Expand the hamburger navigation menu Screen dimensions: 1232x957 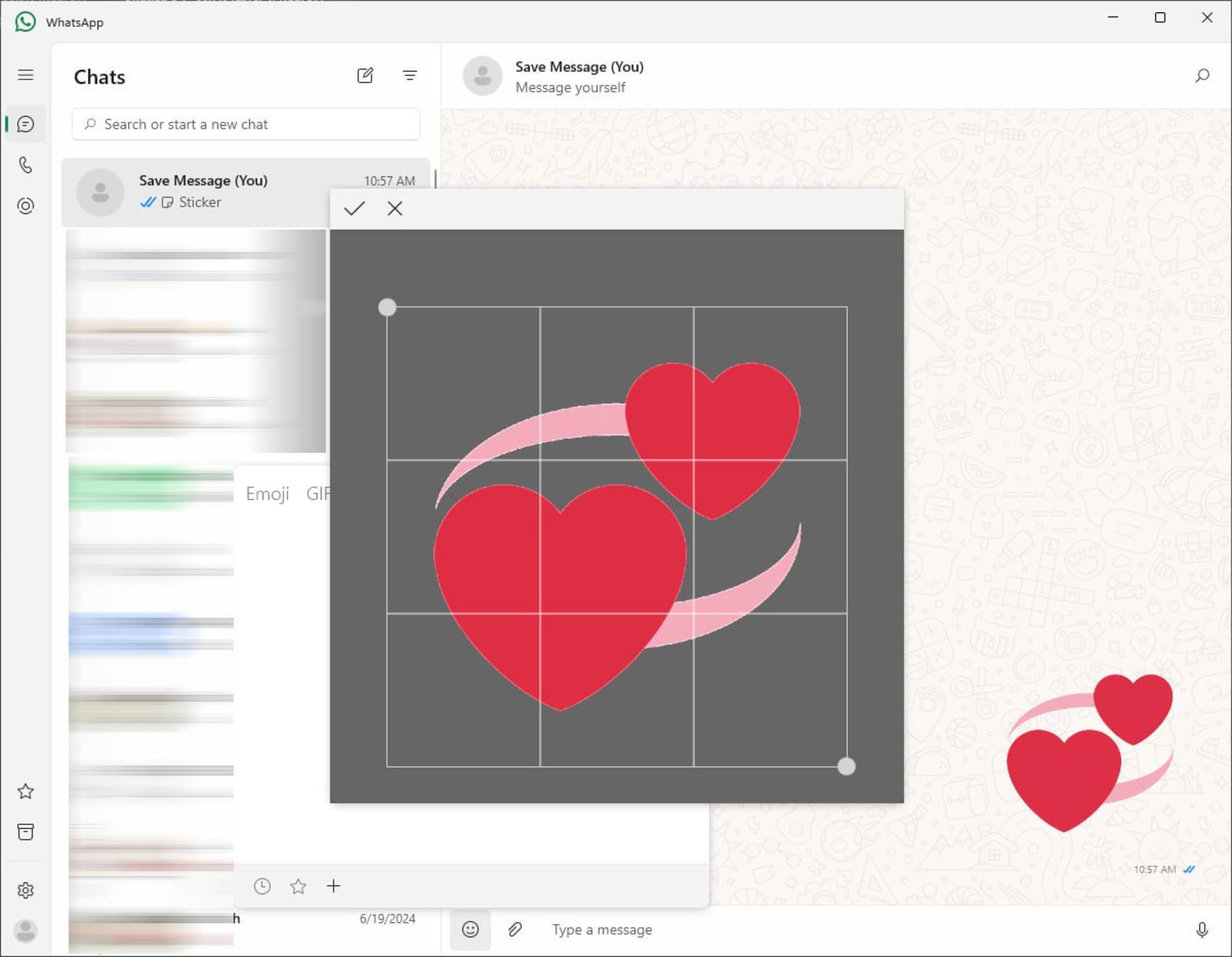pos(26,75)
